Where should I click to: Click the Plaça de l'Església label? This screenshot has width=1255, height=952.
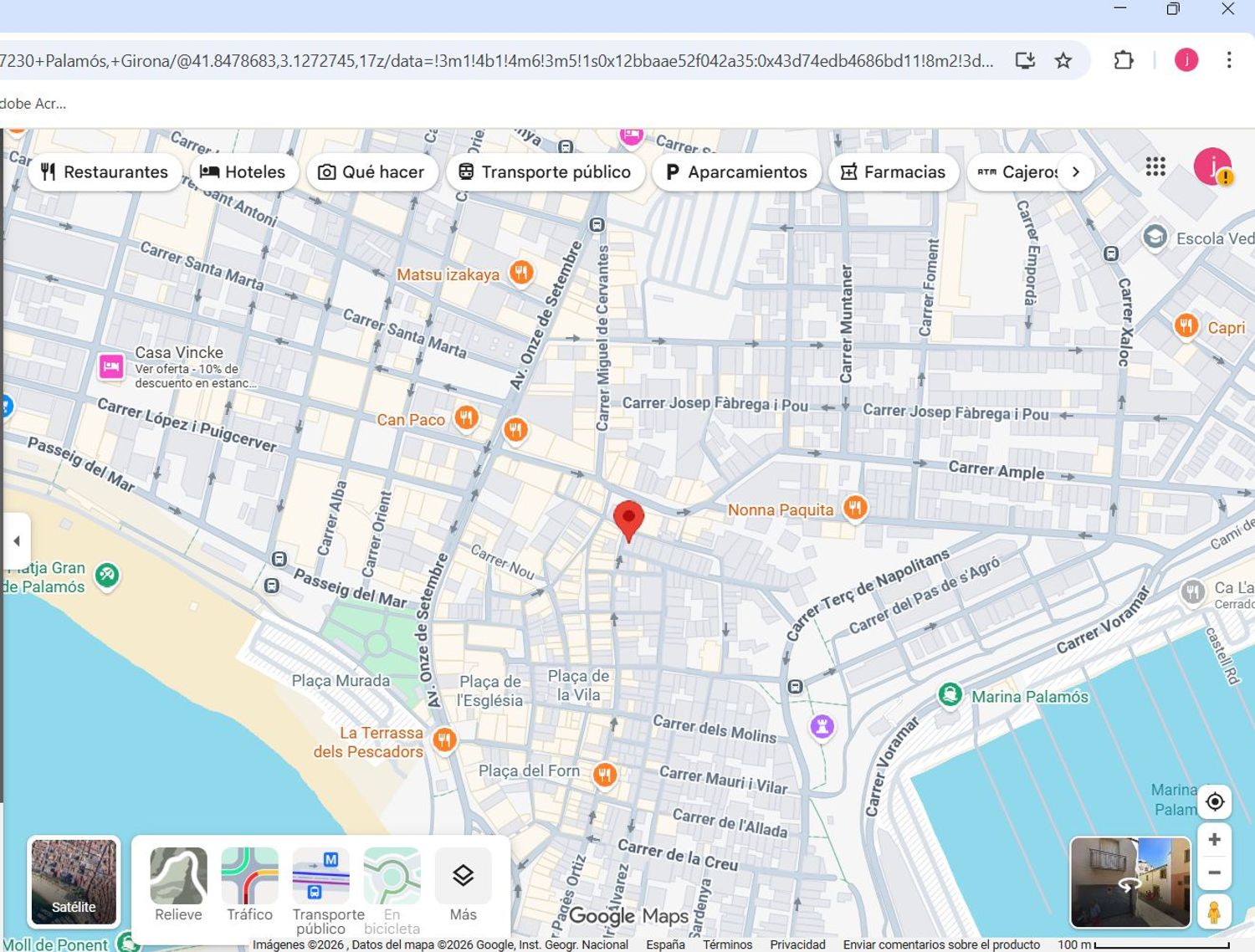coord(490,691)
